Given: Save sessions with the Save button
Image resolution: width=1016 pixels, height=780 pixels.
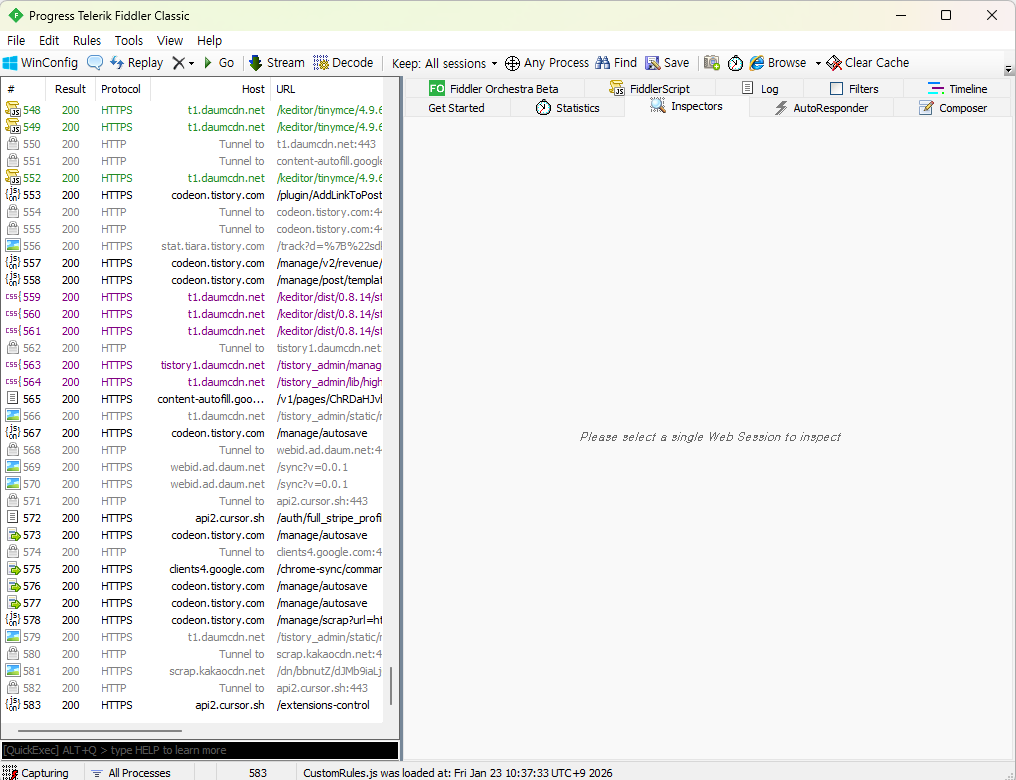Looking at the screenshot, I should point(667,63).
